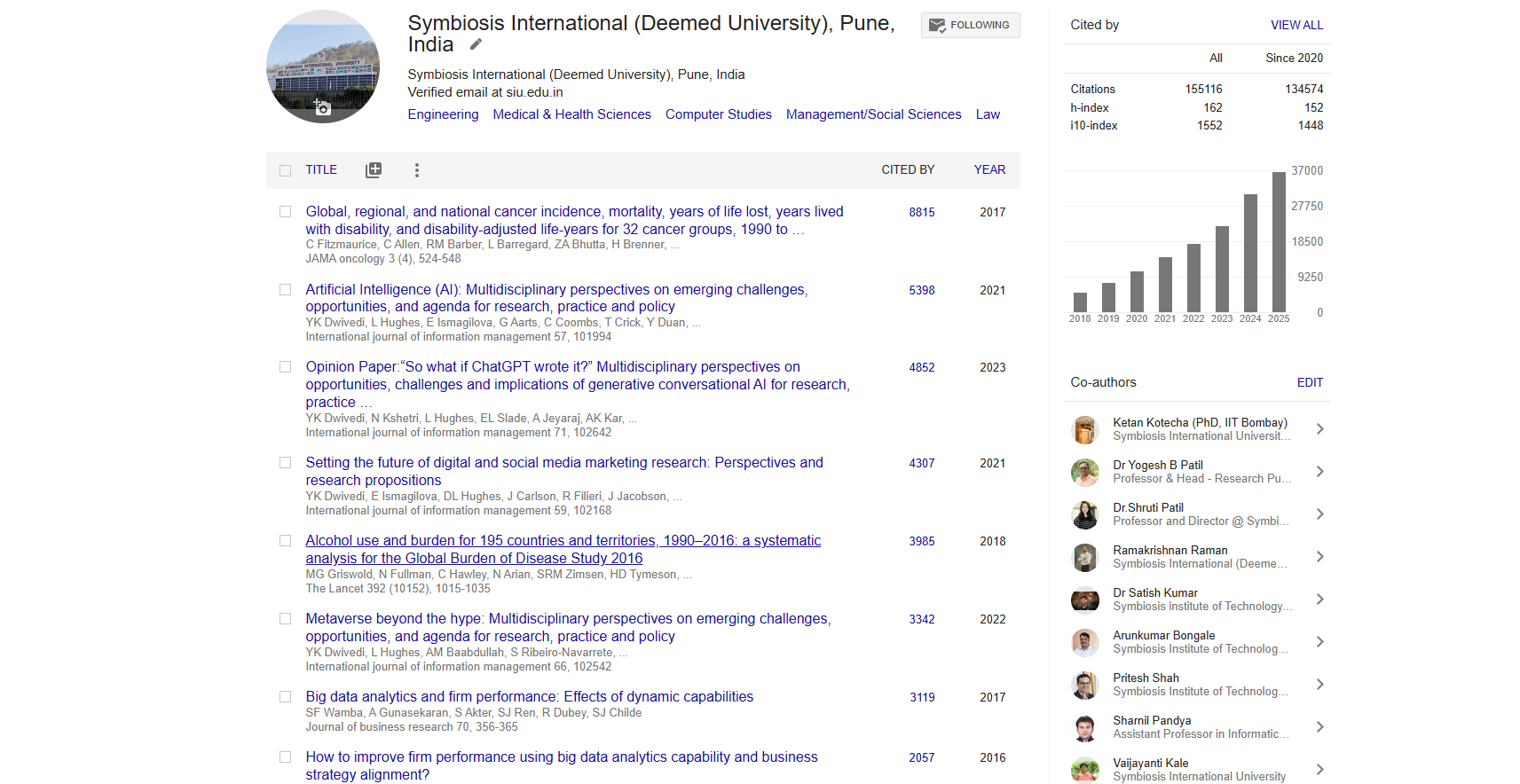Click VIEW ALL citations link

tap(1296, 25)
